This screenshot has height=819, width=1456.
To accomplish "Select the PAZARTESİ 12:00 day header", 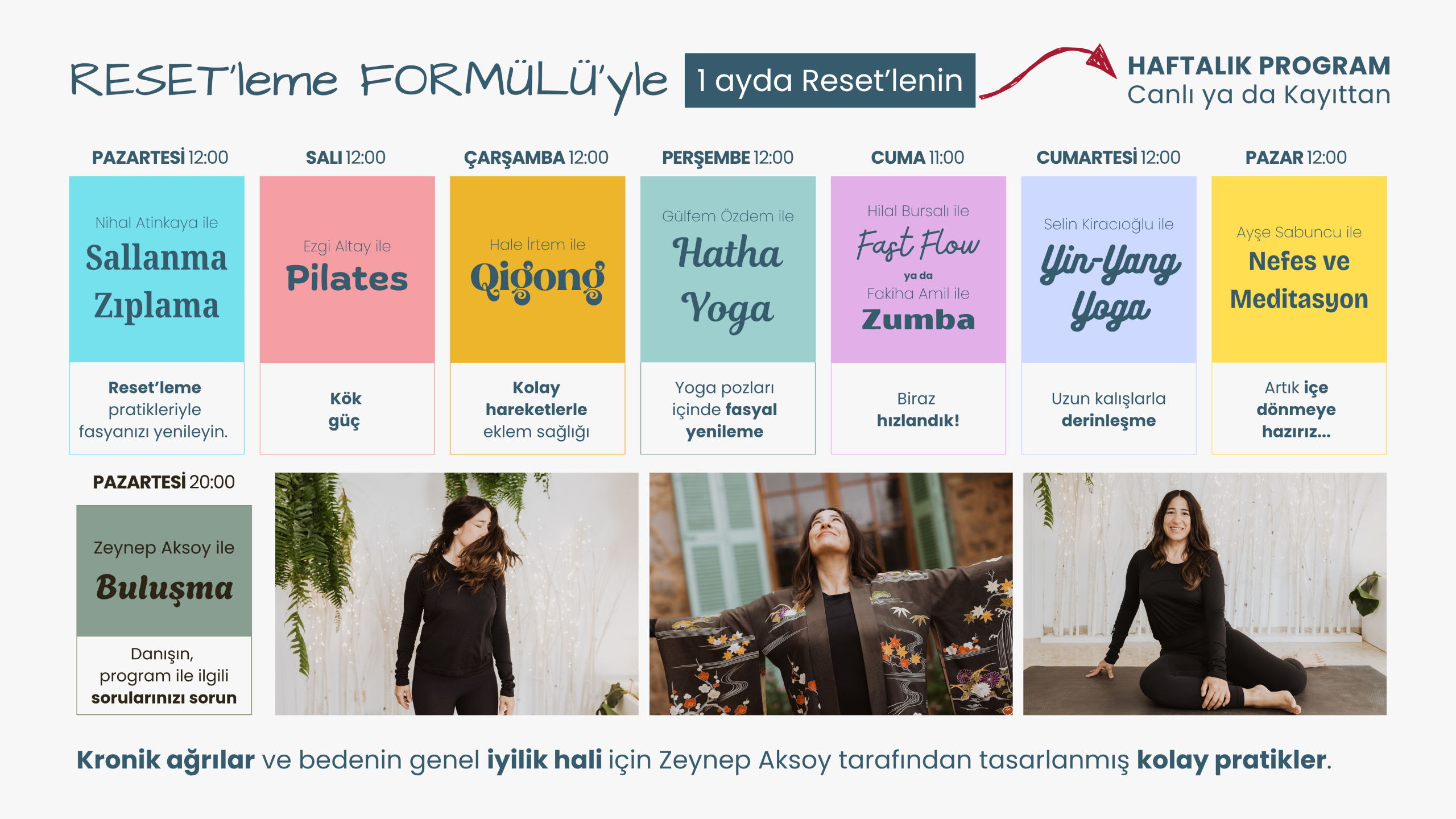I will point(160,158).
